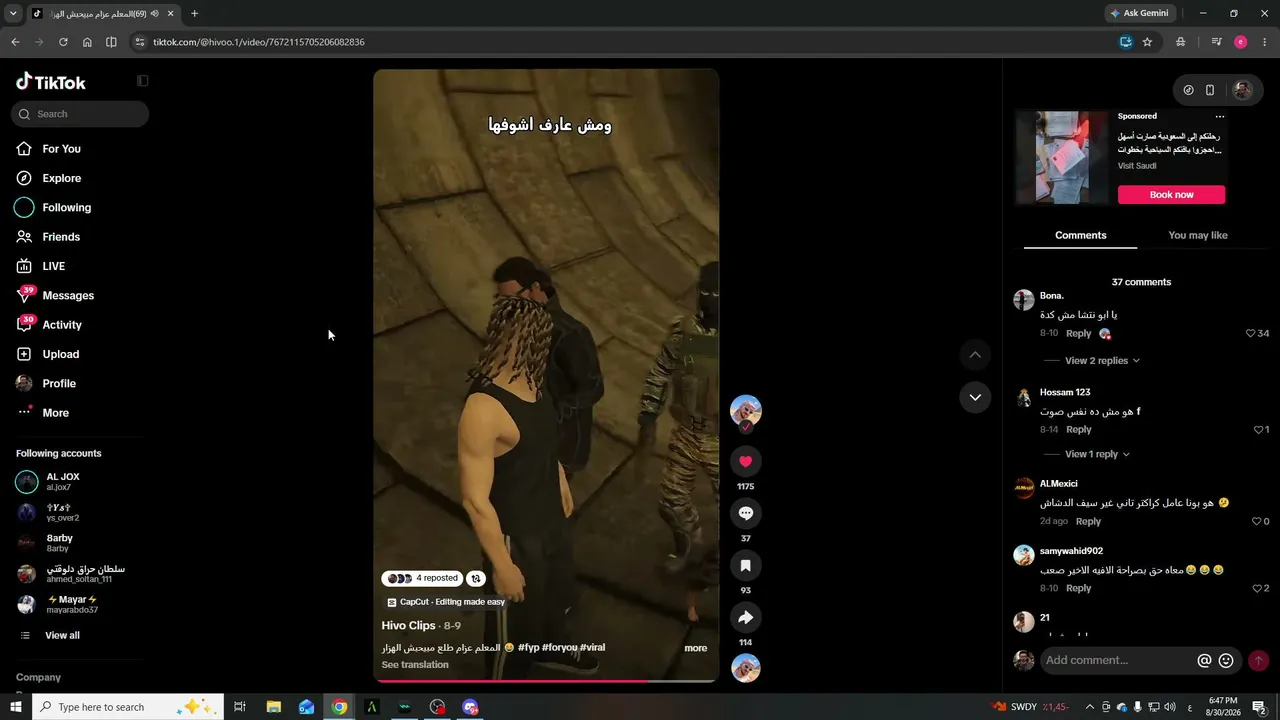Switch to the You may like tab

[x=1198, y=236]
